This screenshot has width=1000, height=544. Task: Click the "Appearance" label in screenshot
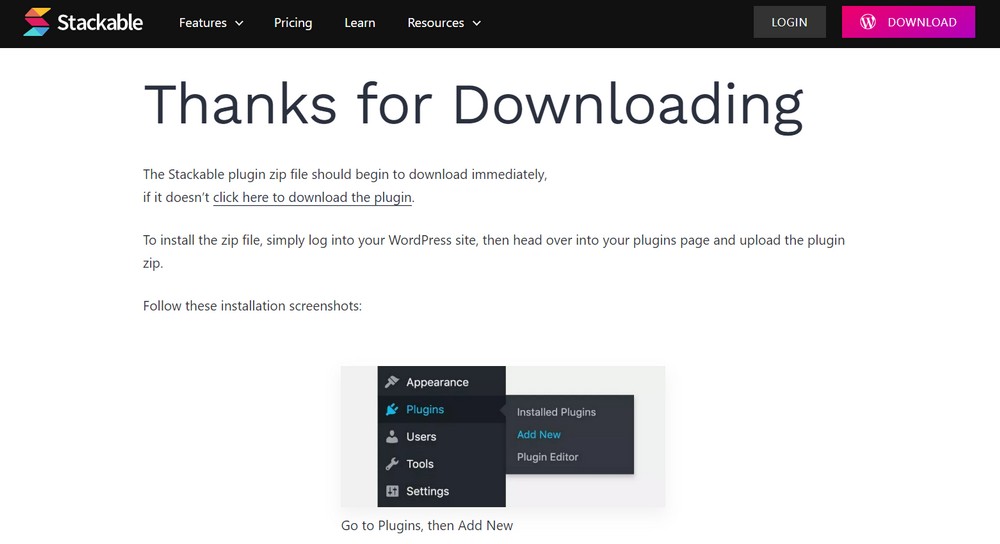pyautogui.click(x=438, y=382)
